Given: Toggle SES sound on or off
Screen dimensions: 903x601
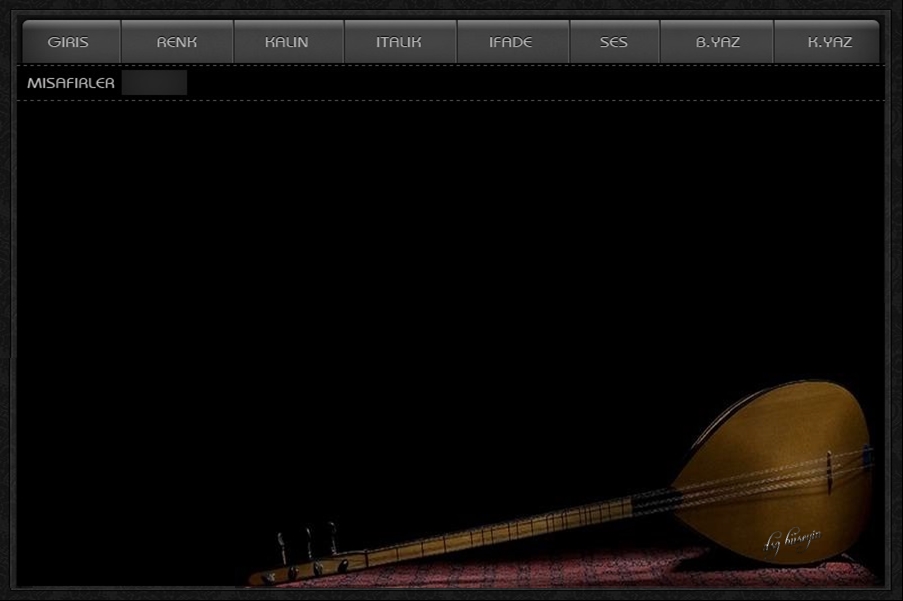Looking at the screenshot, I should 613,42.
